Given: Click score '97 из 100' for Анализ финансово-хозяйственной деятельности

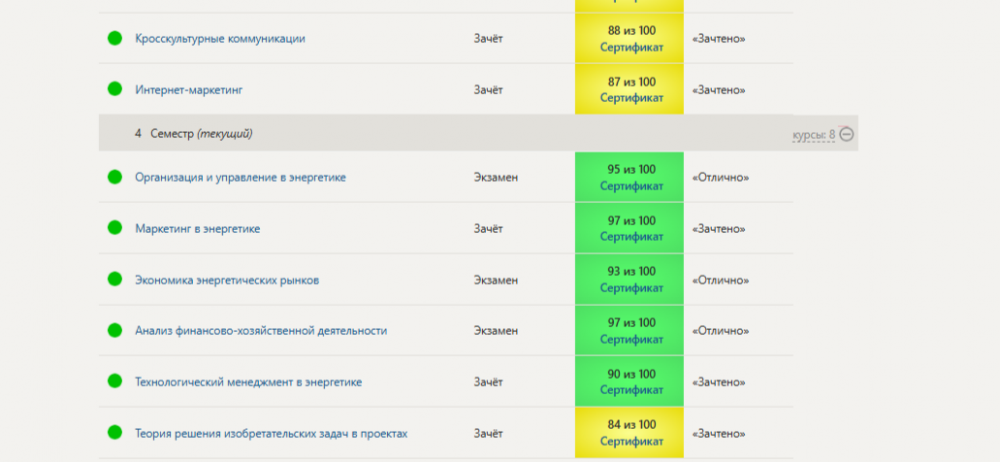Looking at the screenshot, I should coord(631,323).
